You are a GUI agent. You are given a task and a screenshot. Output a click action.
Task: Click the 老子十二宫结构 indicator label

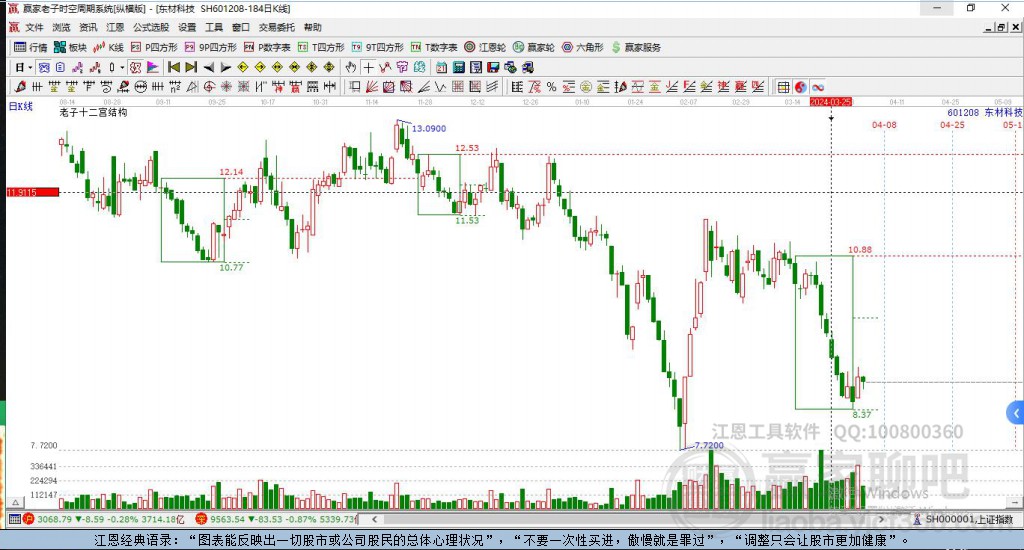pyautogui.click(x=93, y=112)
